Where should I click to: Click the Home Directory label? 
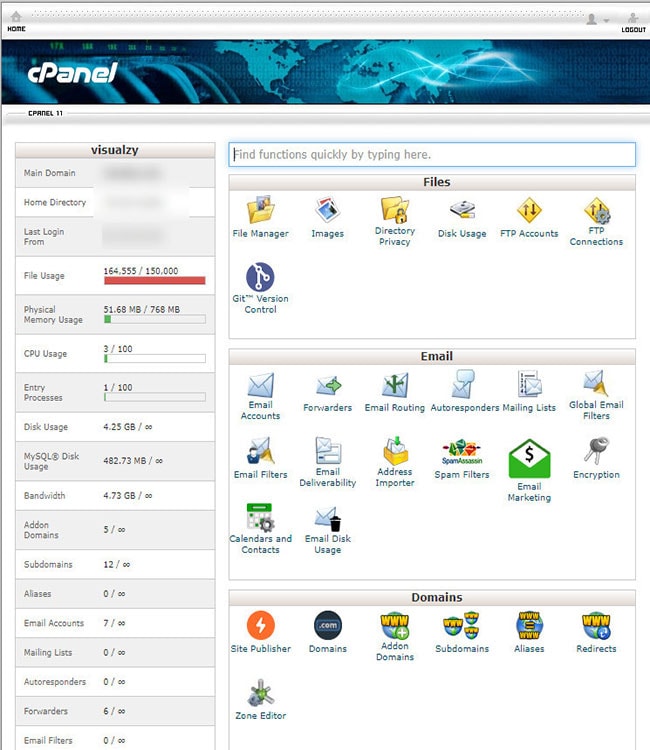[x=55, y=202]
